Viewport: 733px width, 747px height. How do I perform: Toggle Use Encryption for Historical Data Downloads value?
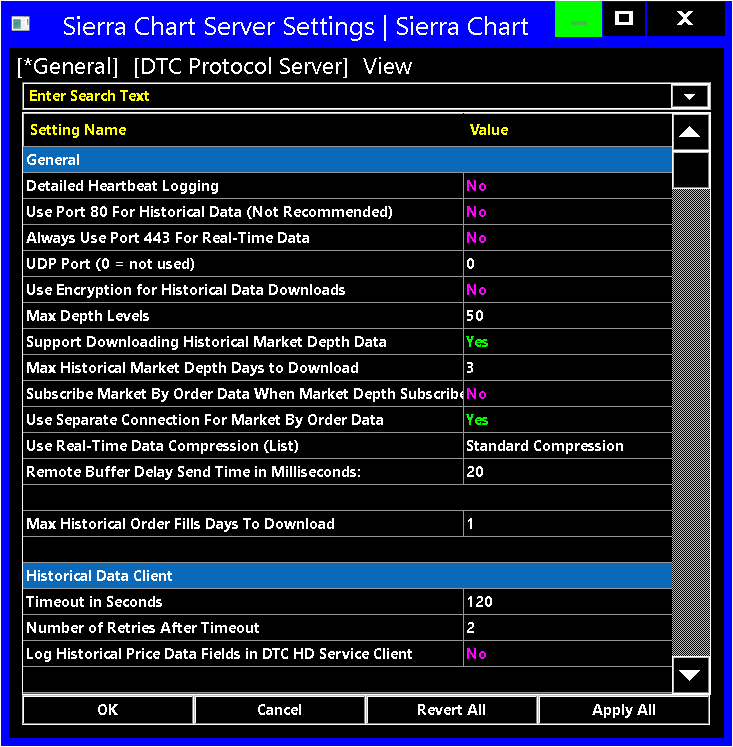567,290
